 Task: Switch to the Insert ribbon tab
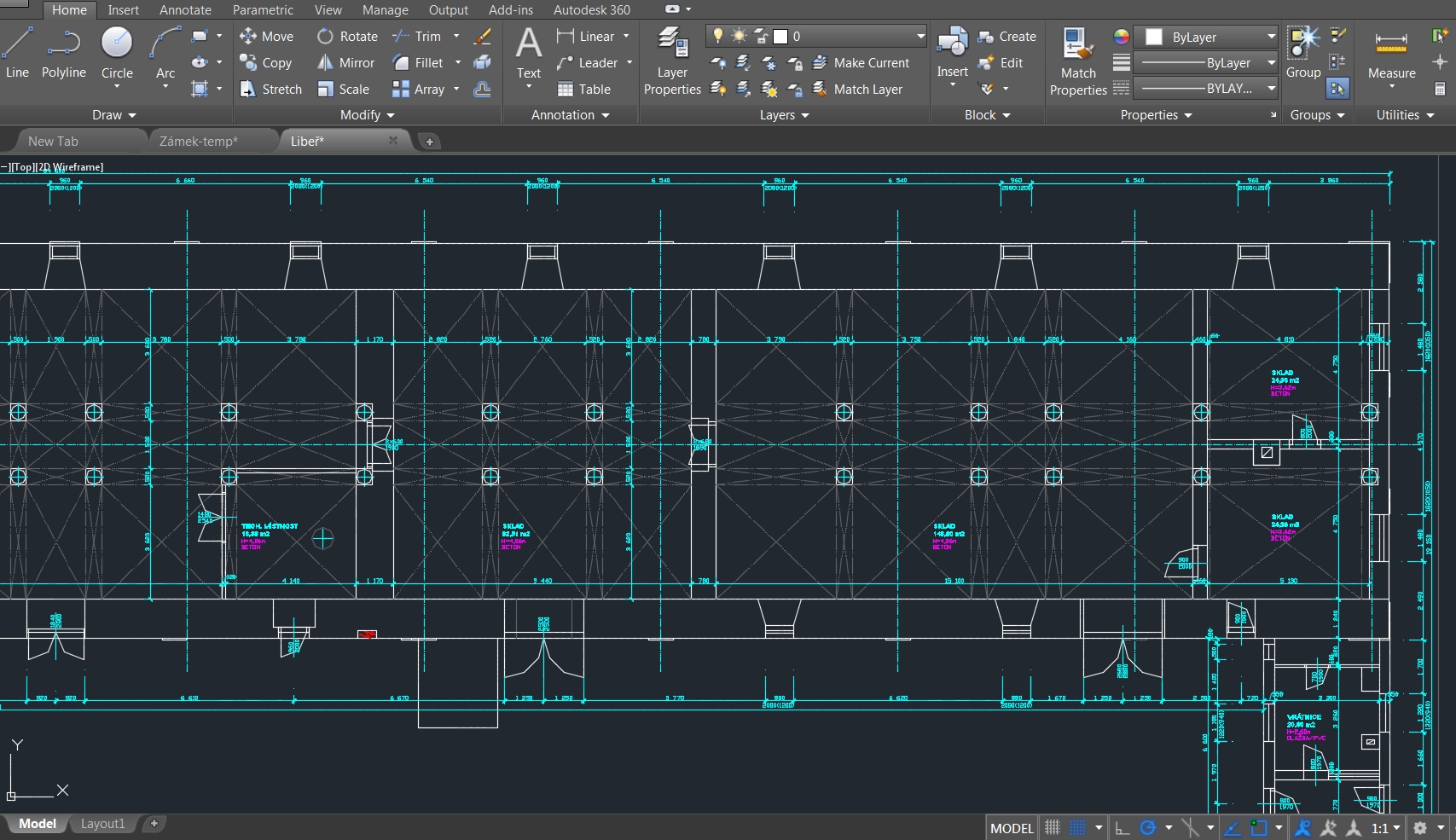123,9
